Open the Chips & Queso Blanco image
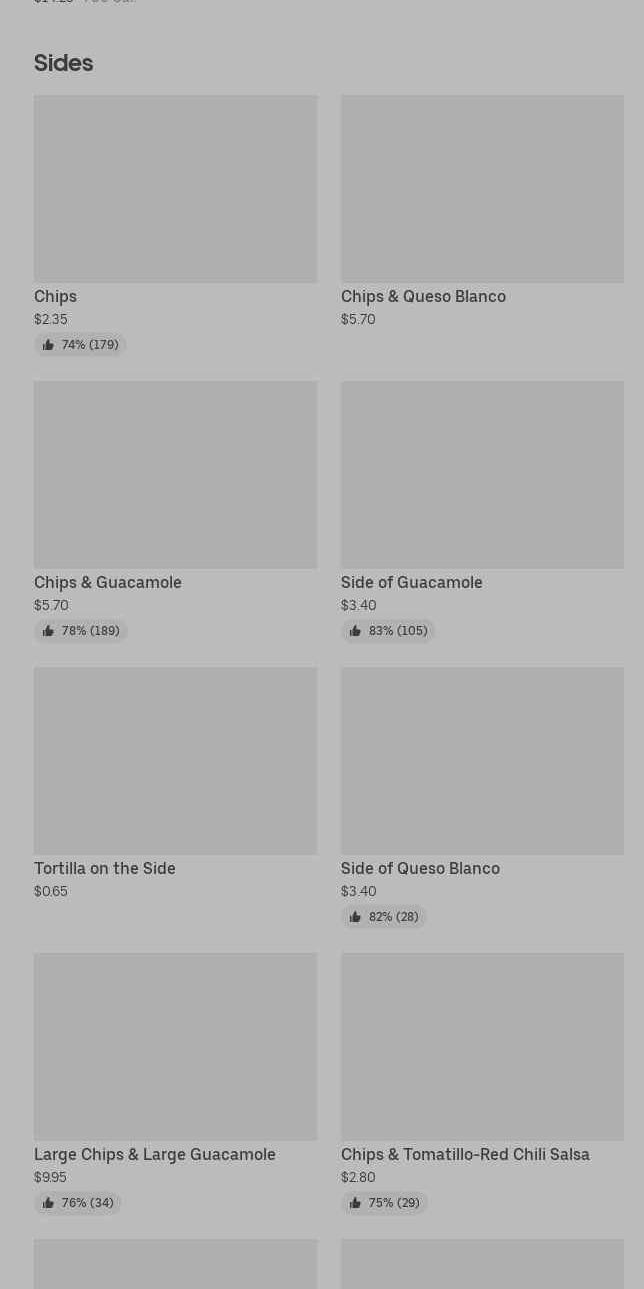The height and width of the screenshot is (1289, 644). tap(482, 189)
